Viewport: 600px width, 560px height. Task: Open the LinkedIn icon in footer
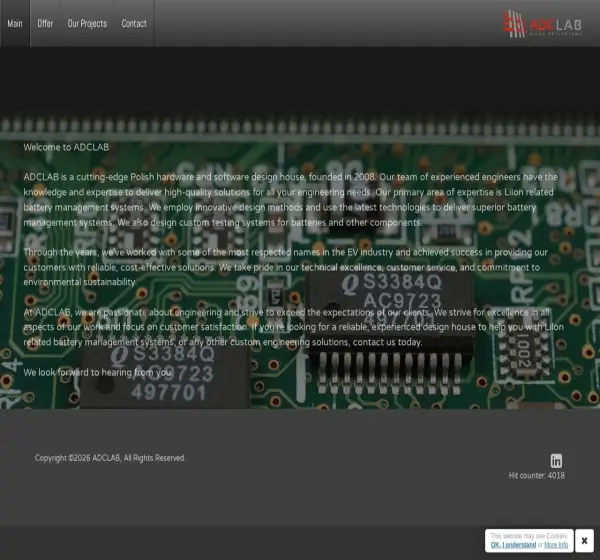coord(556,461)
